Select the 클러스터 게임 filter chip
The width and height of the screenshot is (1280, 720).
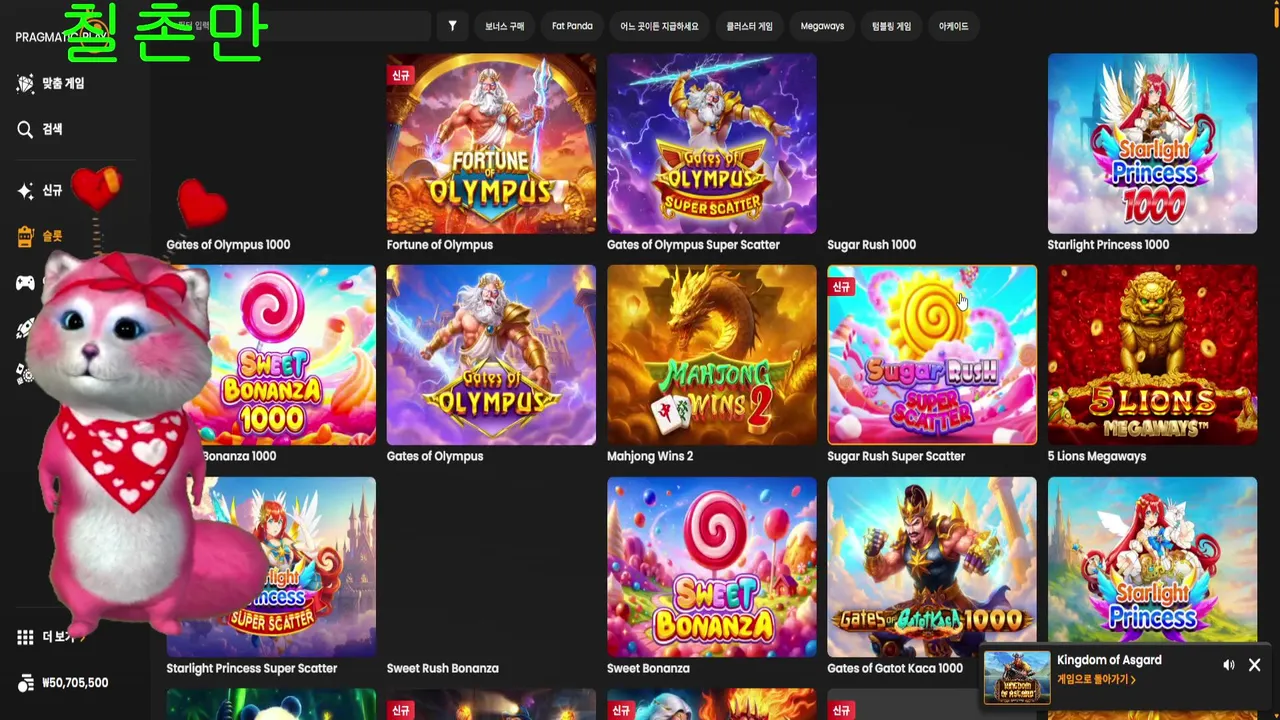pyautogui.click(x=749, y=26)
